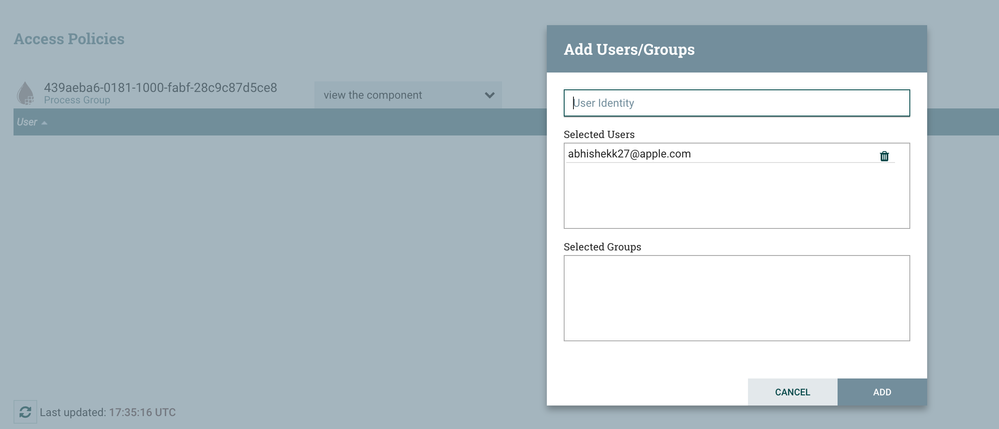Screen dimensions: 999x429
Task: Select the component ID 439aeba6-0181-1000-fabf-28c9c87d5ce8
Action: [161, 88]
